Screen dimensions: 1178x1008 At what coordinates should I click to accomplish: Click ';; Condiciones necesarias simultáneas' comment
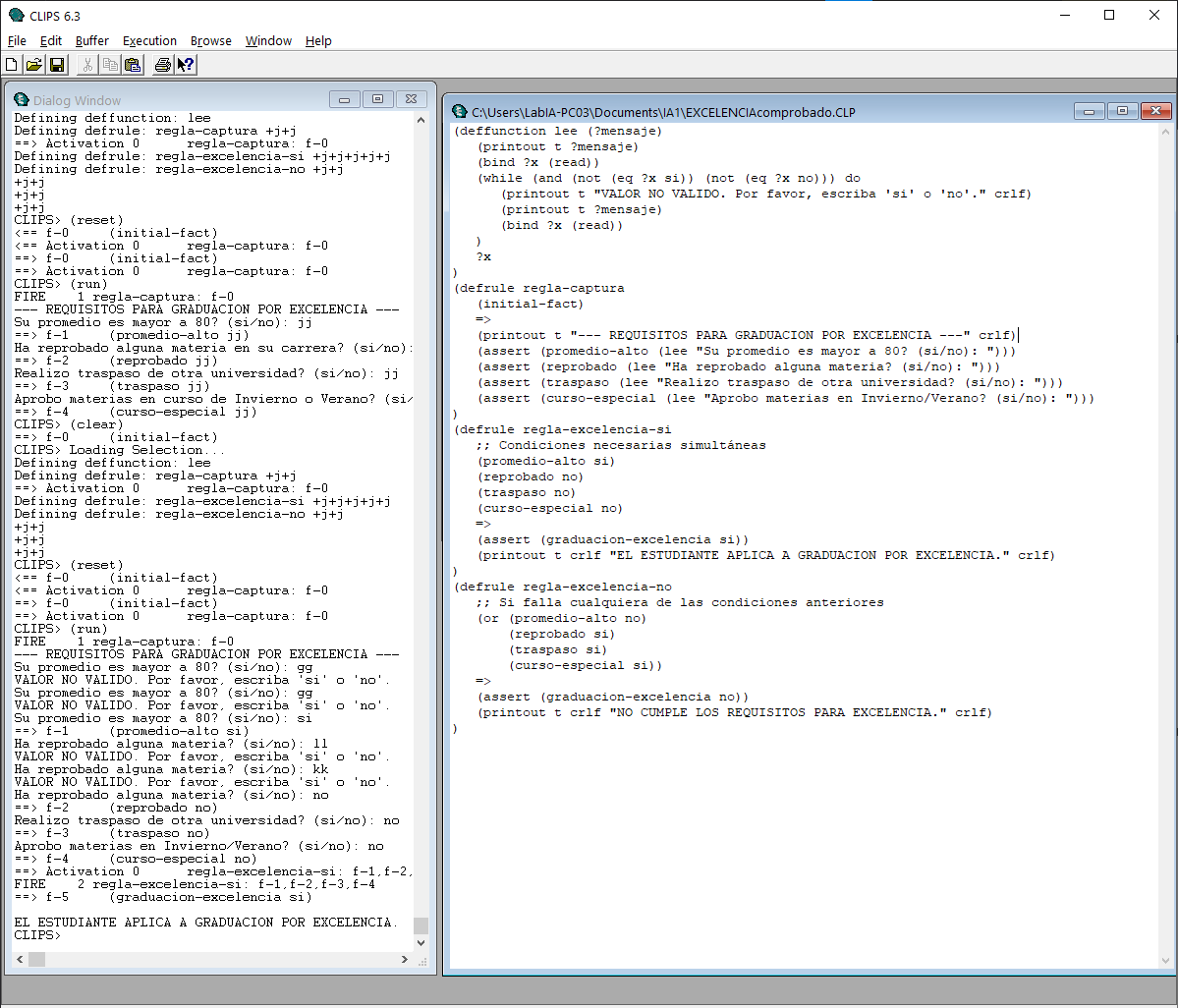(x=621, y=445)
